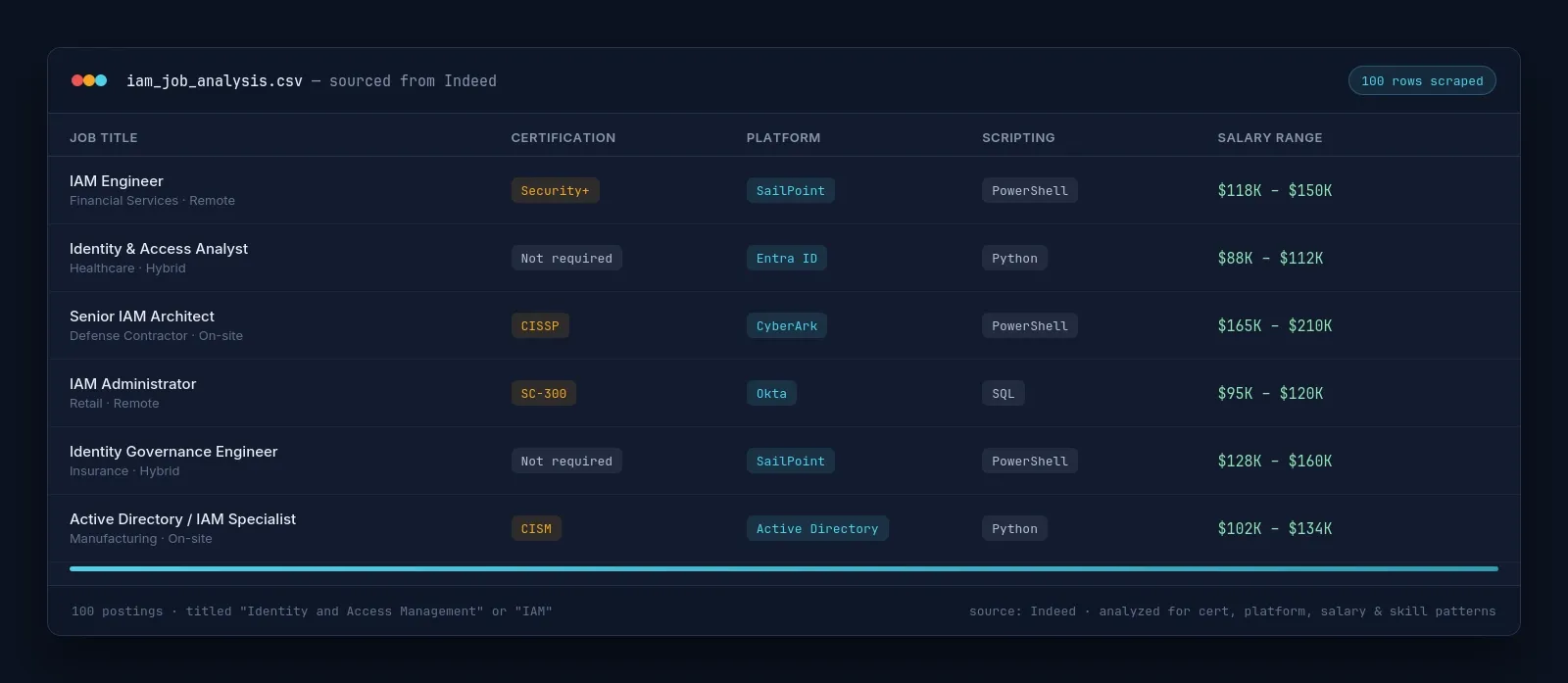Viewport: 1568px width, 683px height.
Task: Select Senior IAM Architect title
Action: click(142, 317)
